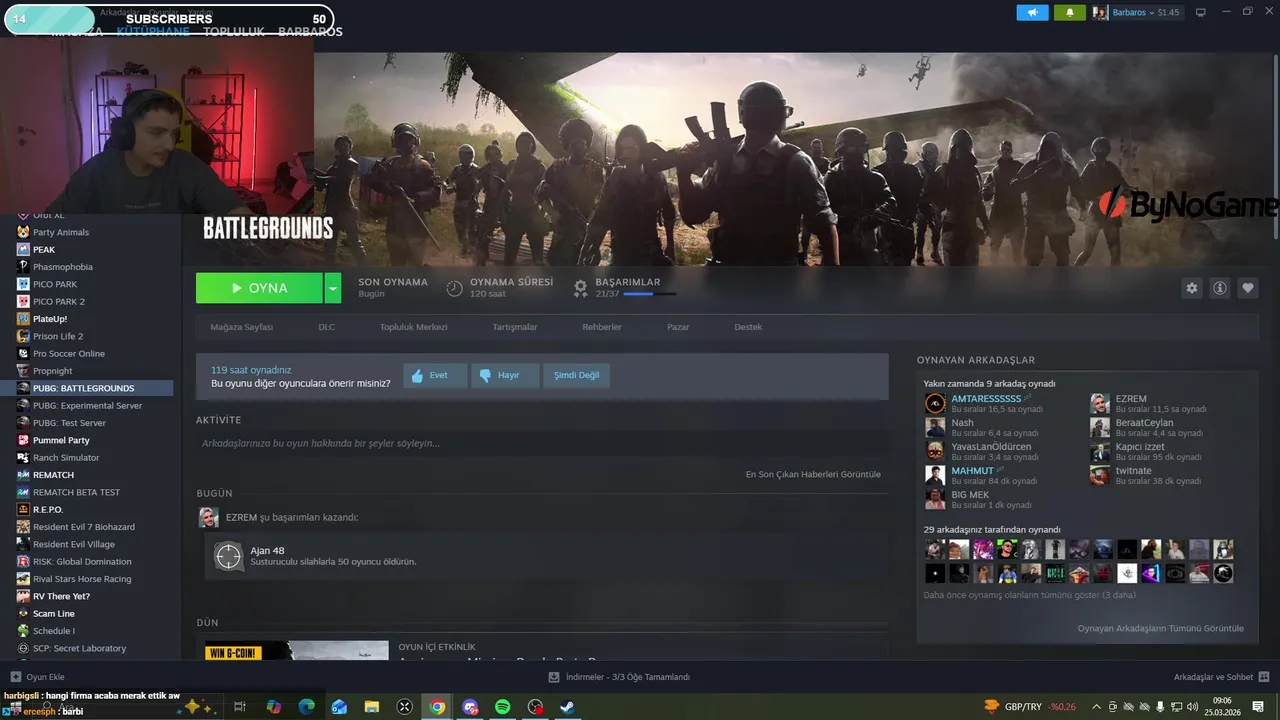Dismiss review prompt with Şimdi Değil
1280x720 pixels.
tap(577, 376)
